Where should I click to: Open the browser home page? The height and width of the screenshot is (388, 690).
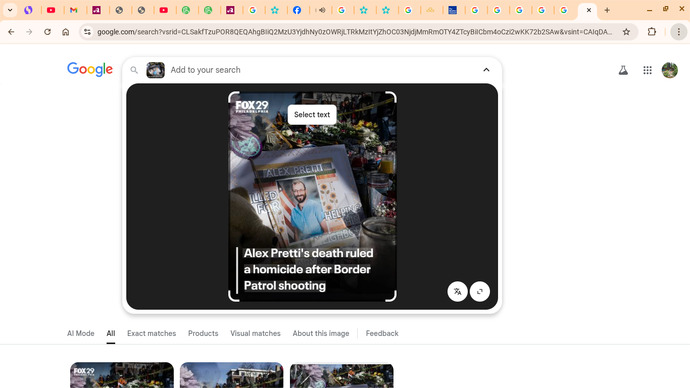[x=66, y=32]
